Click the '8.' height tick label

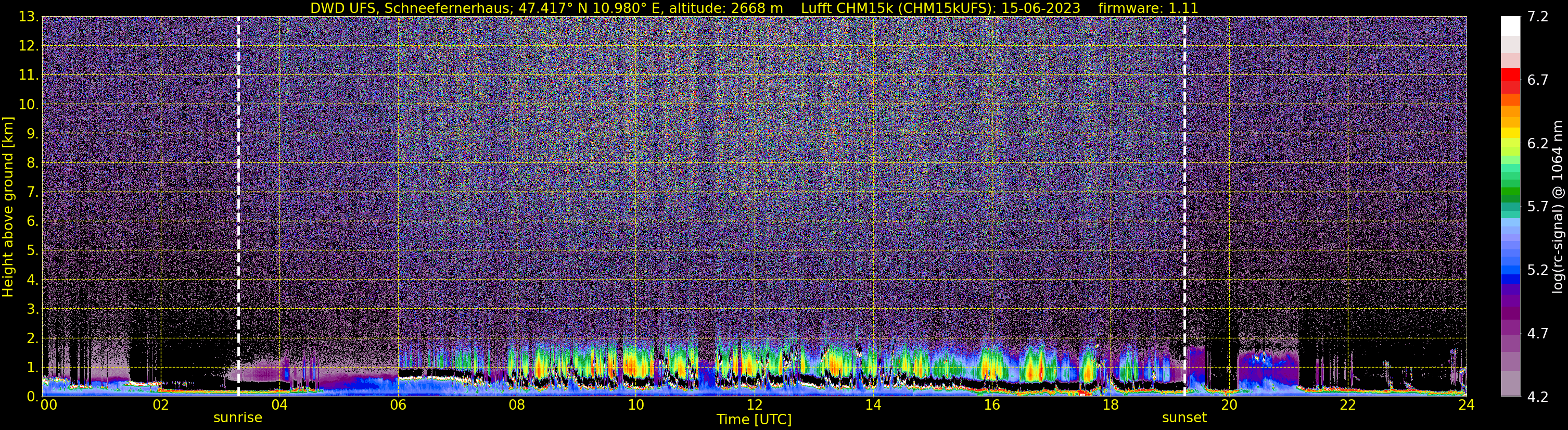tap(32, 163)
